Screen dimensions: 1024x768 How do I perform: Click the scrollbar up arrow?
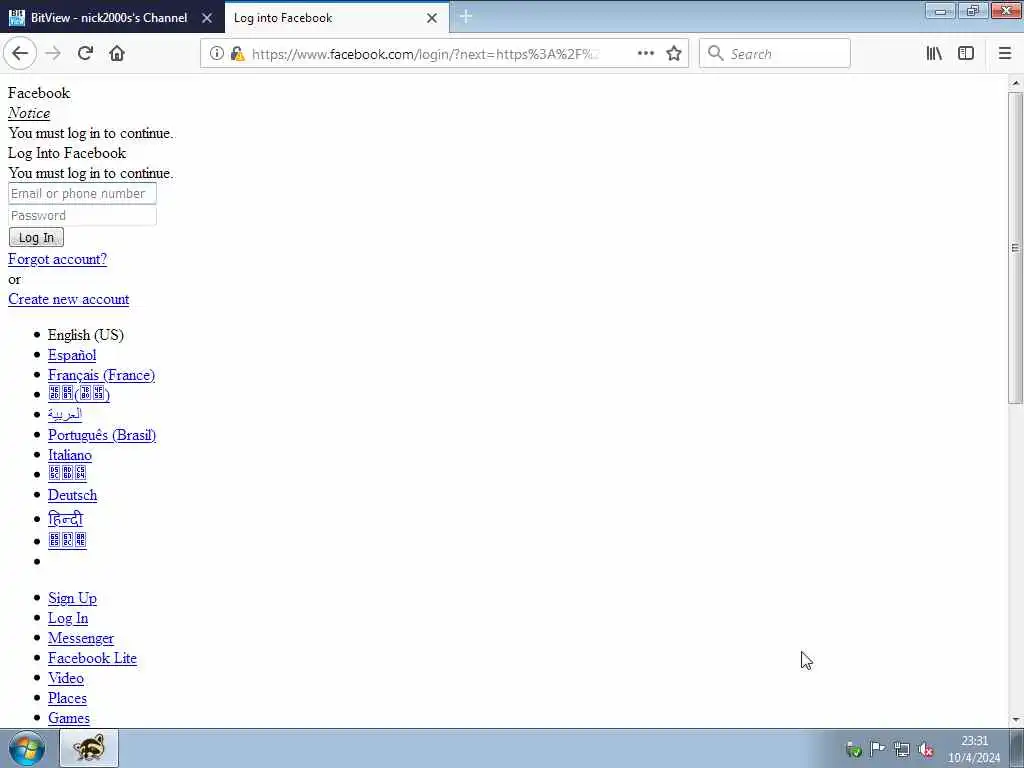pos(1015,84)
